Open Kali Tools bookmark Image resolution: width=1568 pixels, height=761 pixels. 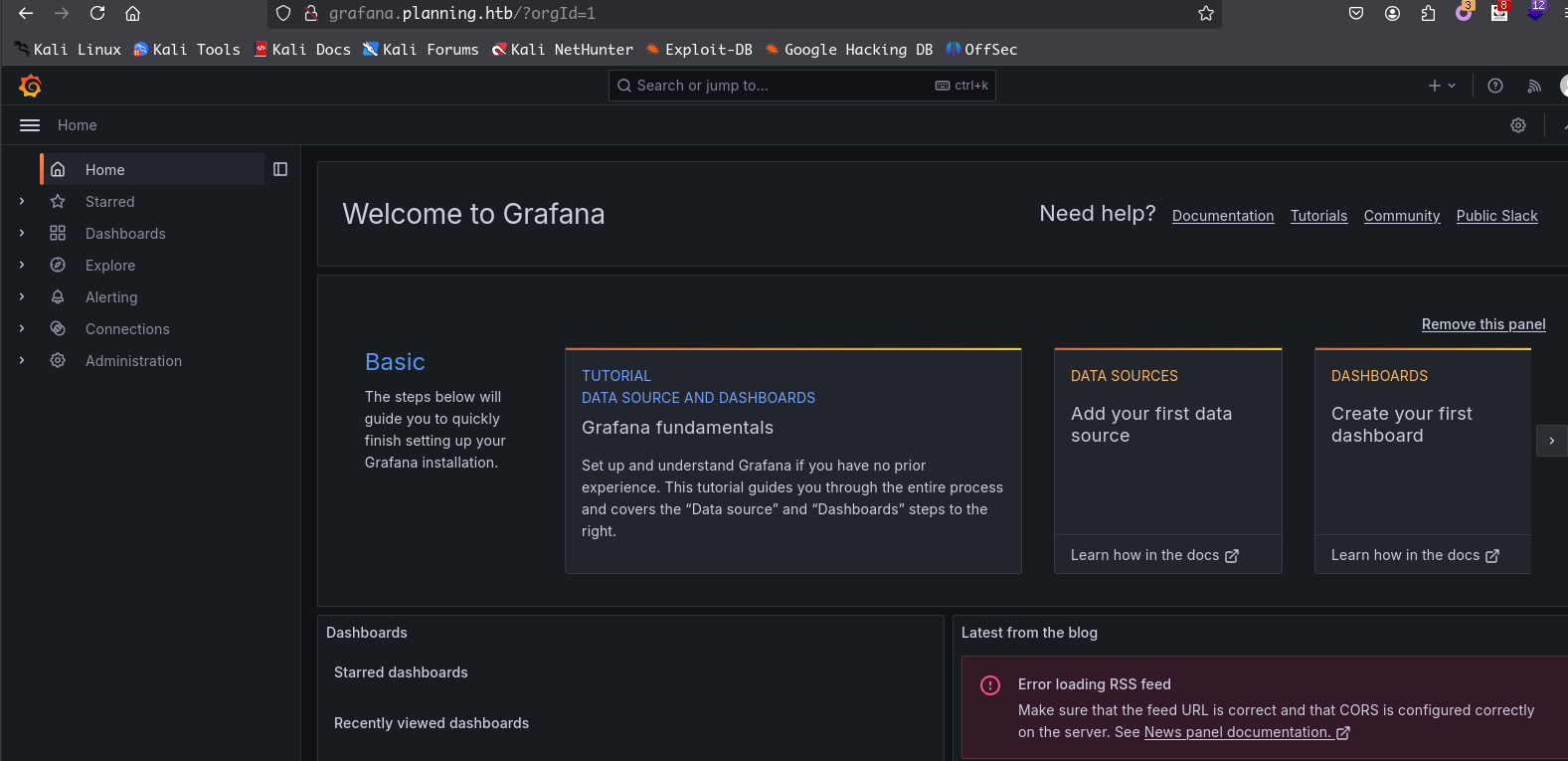point(187,49)
